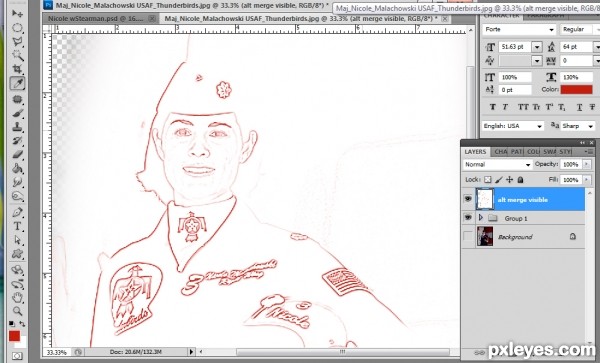Select the Pen tool
The height and width of the screenshot is (363, 600).
(17, 212)
